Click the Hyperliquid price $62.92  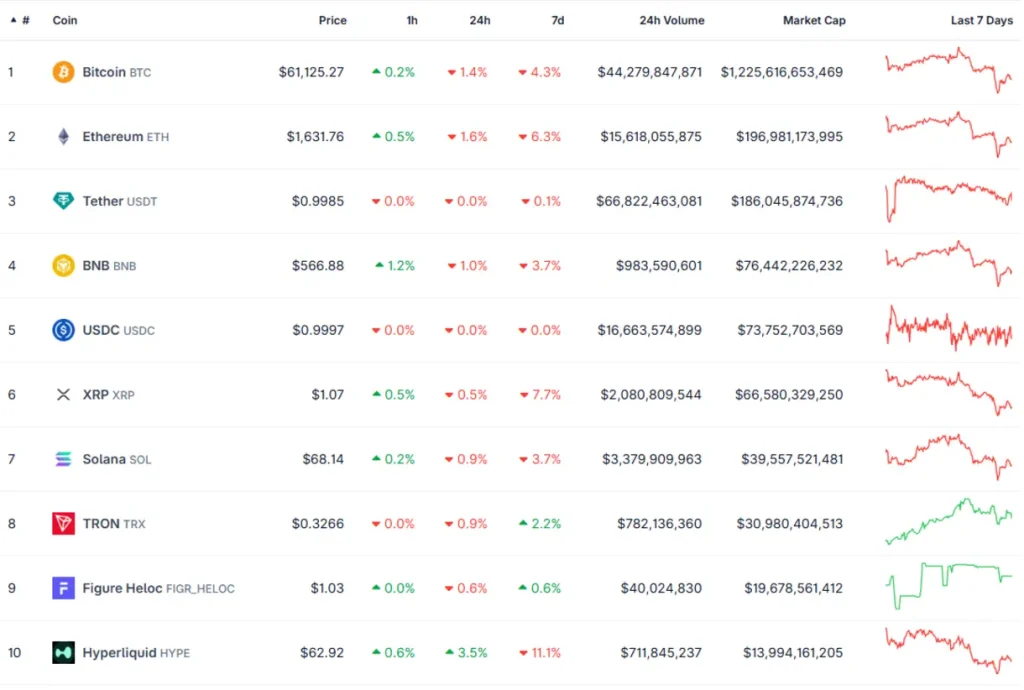click(x=322, y=653)
